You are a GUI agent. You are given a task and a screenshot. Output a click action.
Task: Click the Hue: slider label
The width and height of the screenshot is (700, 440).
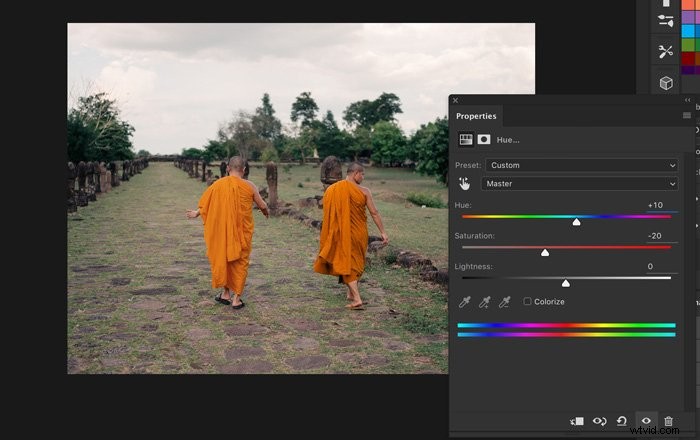tap(463, 205)
